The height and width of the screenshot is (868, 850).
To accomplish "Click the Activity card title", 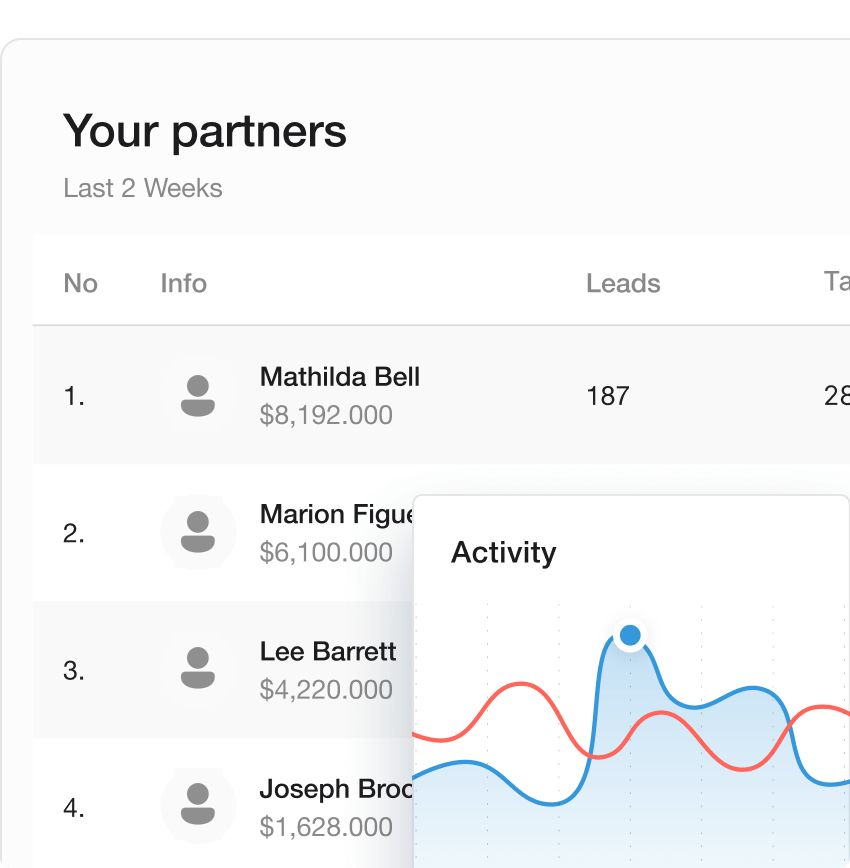I will 503,552.
